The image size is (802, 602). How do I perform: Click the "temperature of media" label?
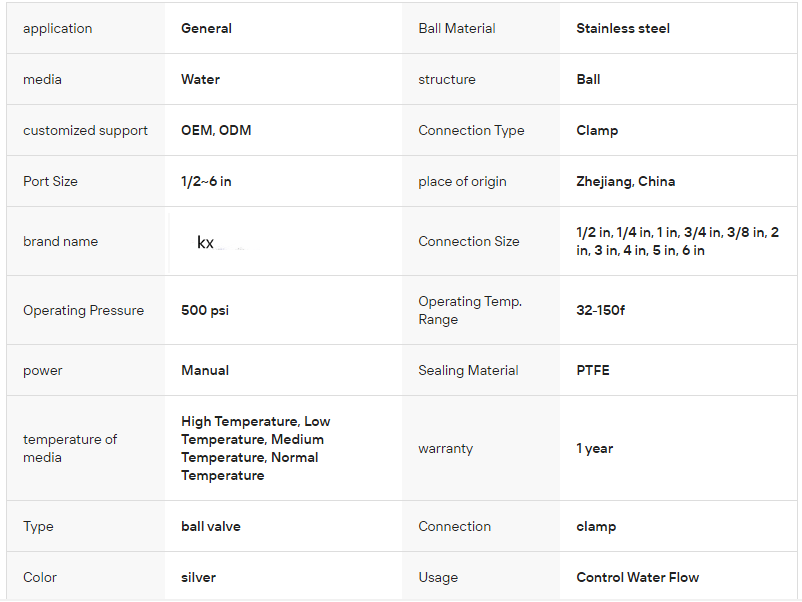(x=70, y=449)
